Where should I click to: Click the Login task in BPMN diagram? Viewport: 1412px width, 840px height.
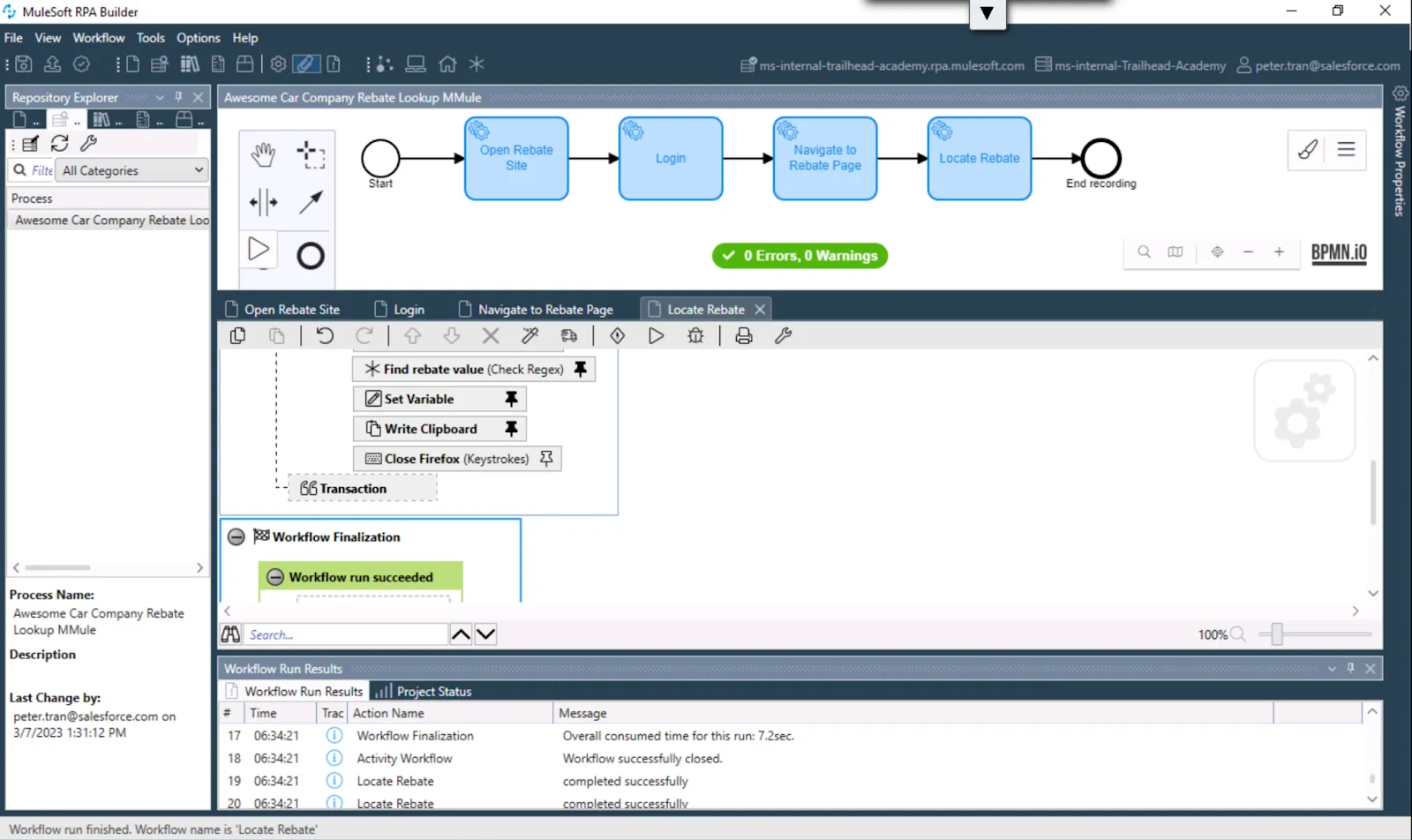pos(671,159)
